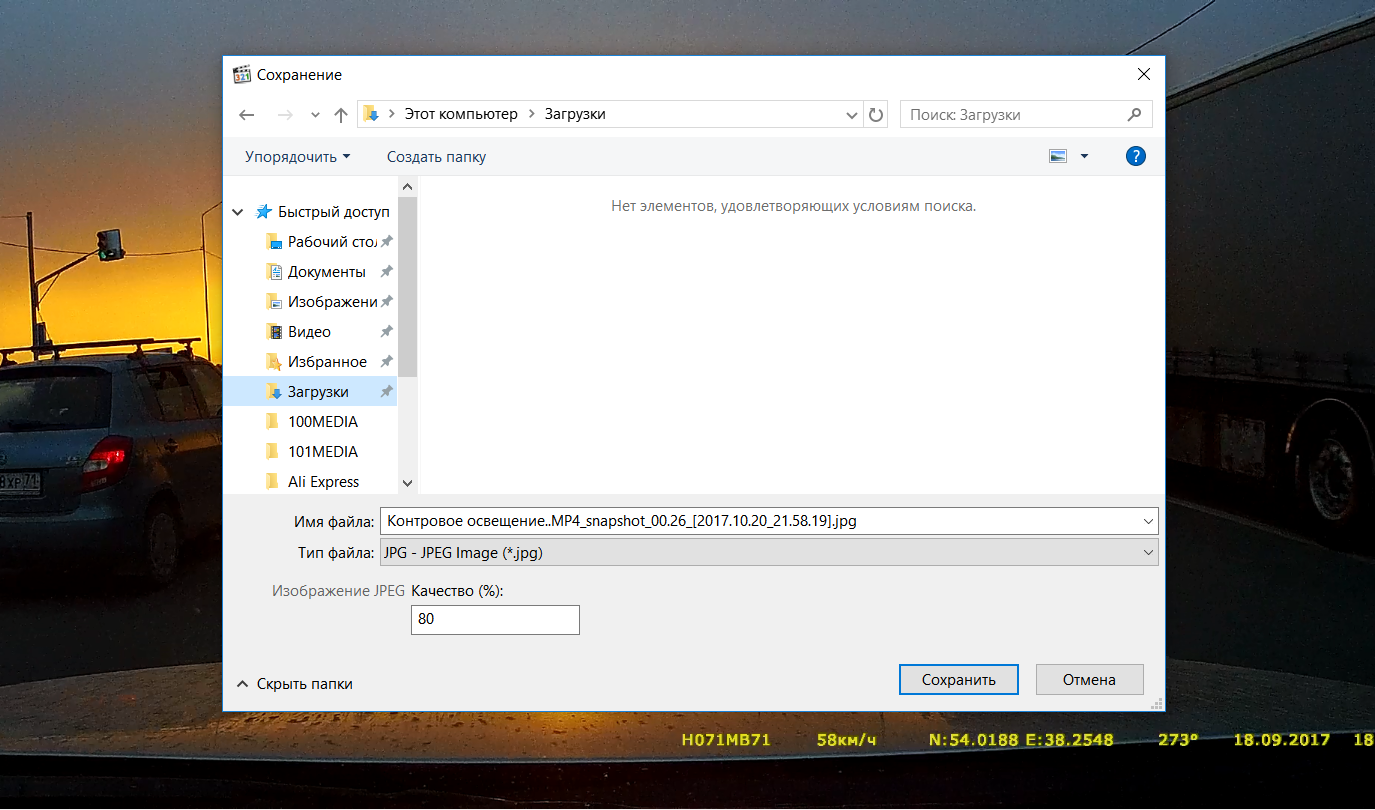
Task: Select the 100MEDIA folder in sidebar
Action: tap(322, 422)
